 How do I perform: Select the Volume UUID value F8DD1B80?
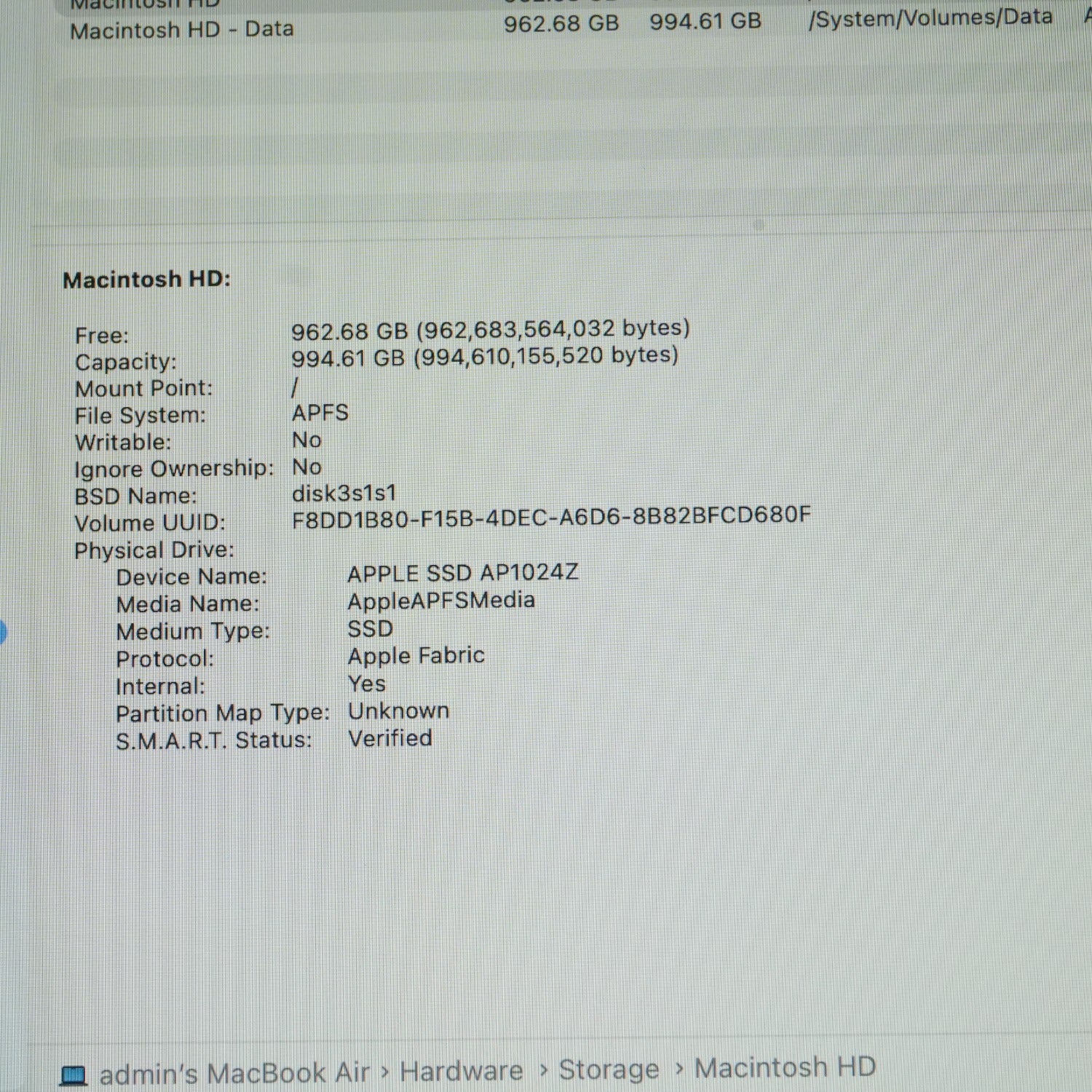coord(551,517)
